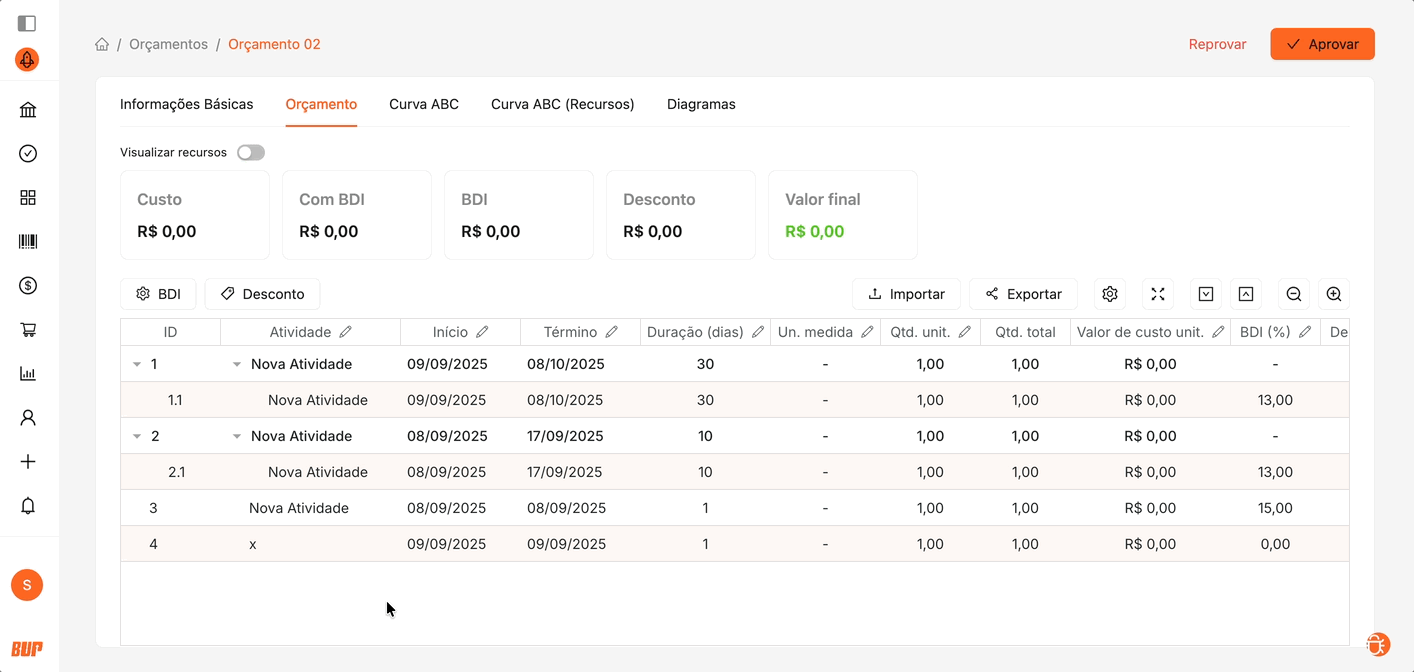Open the Diagramas tab
Image resolution: width=1414 pixels, height=672 pixels.
coord(701,104)
